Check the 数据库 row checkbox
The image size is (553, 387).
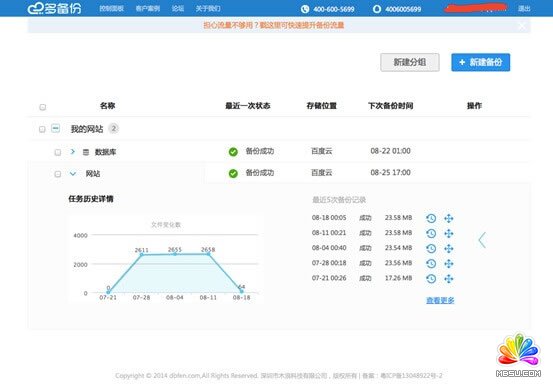click(57, 152)
